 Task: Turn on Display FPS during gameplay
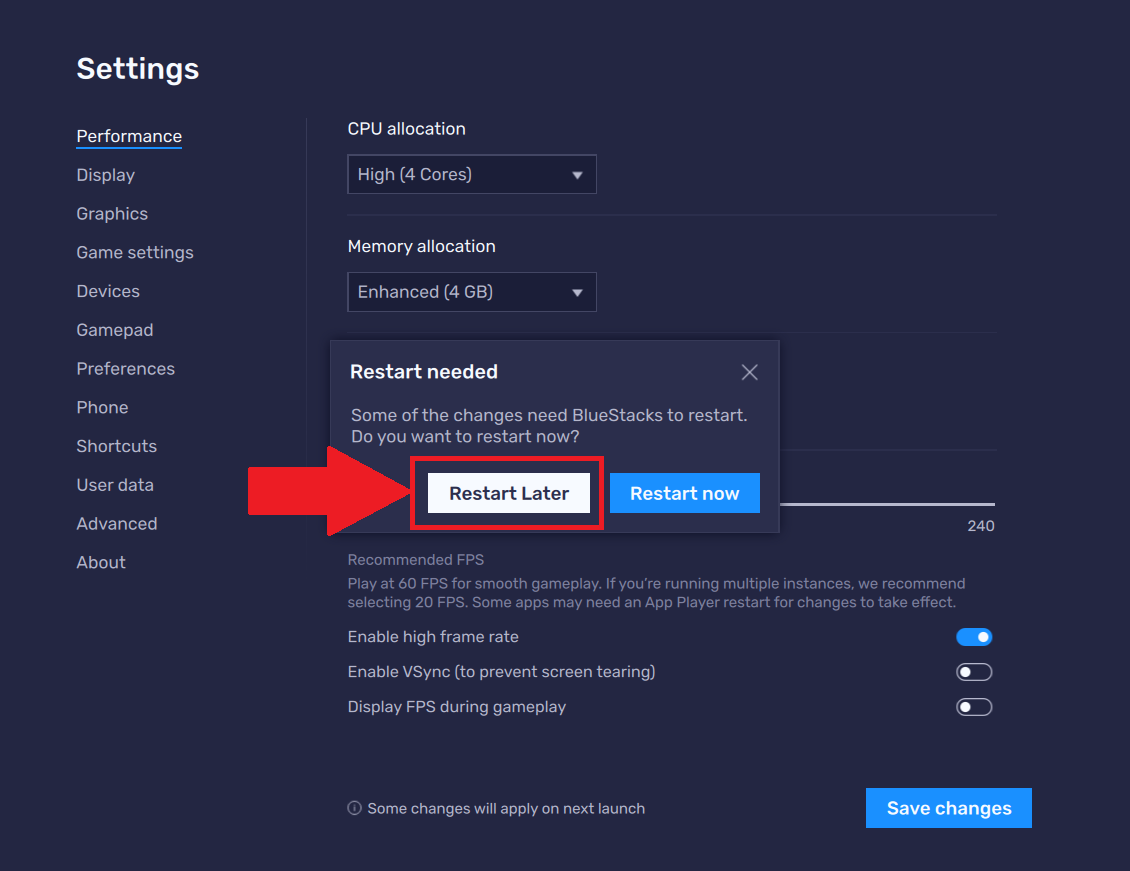(974, 707)
